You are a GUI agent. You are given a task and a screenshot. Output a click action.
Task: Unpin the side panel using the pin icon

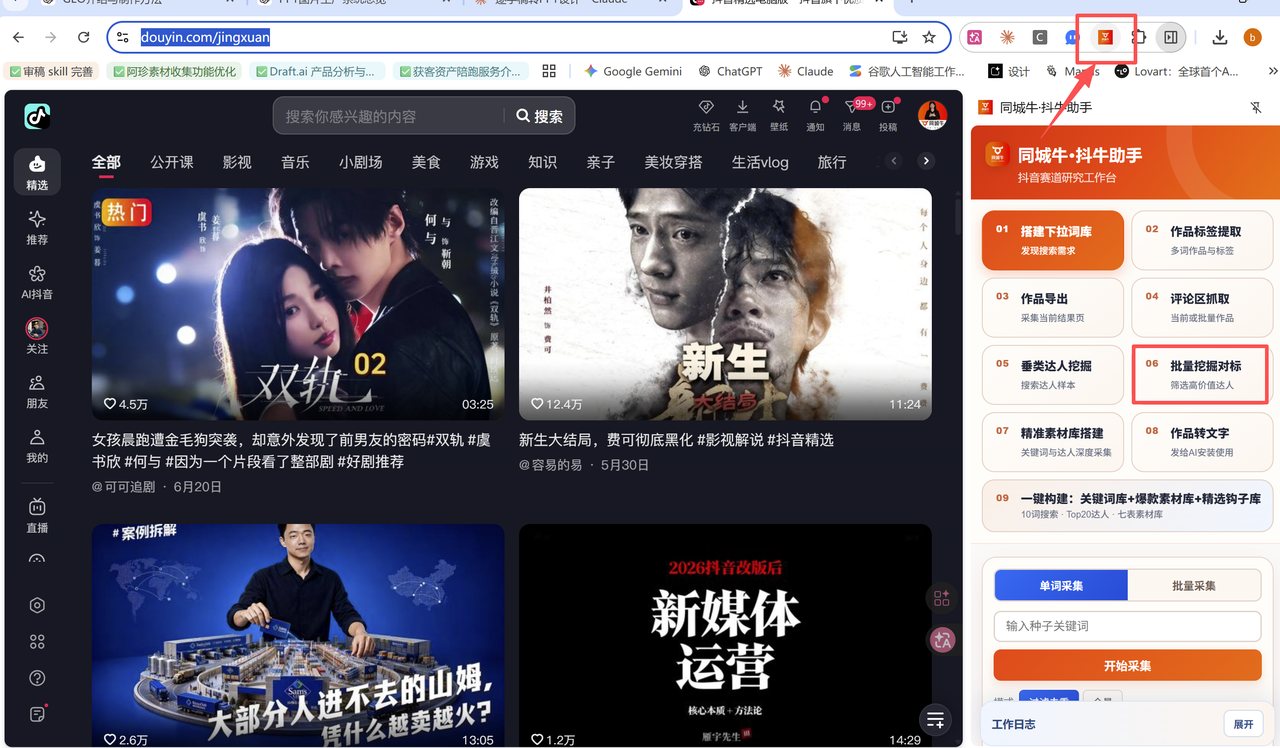pyautogui.click(x=1256, y=107)
